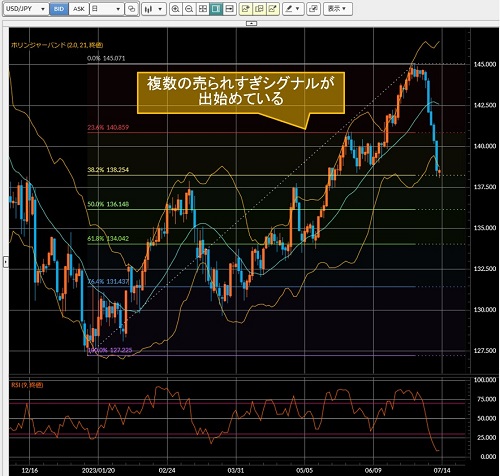Expand the left side panel handle
Image resolution: width=500 pixels, height=476 pixels.
coord(6,262)
